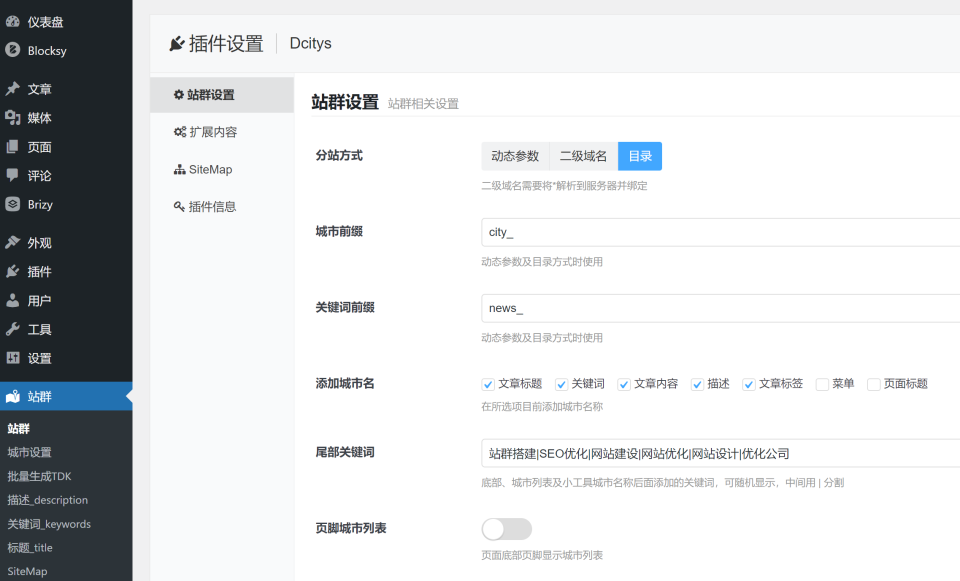960x581 pixels.
Task: Open the SiteMap settings tab
Action: point(210,170)
